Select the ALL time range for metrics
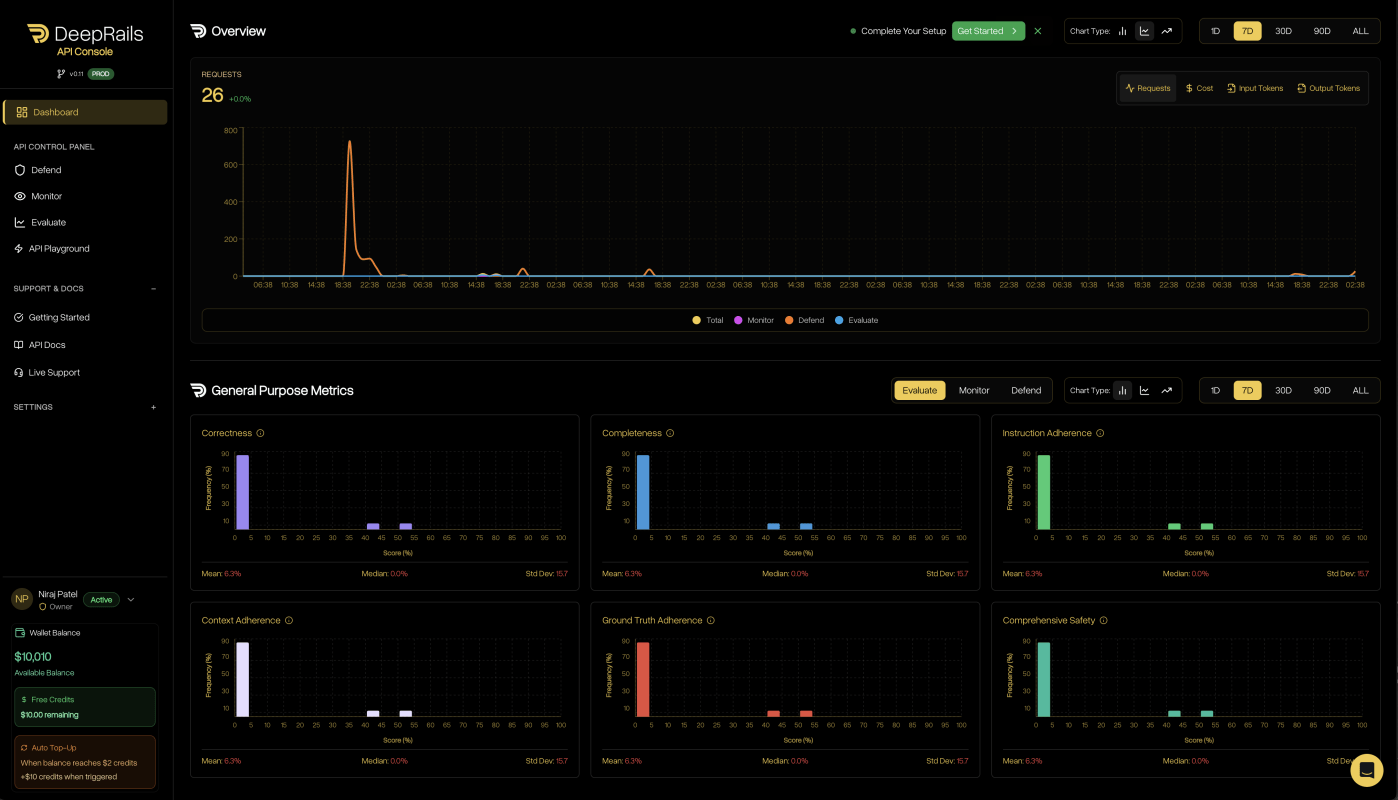Viewport: 1398px width, 800px height. [x=1360, y=390]
